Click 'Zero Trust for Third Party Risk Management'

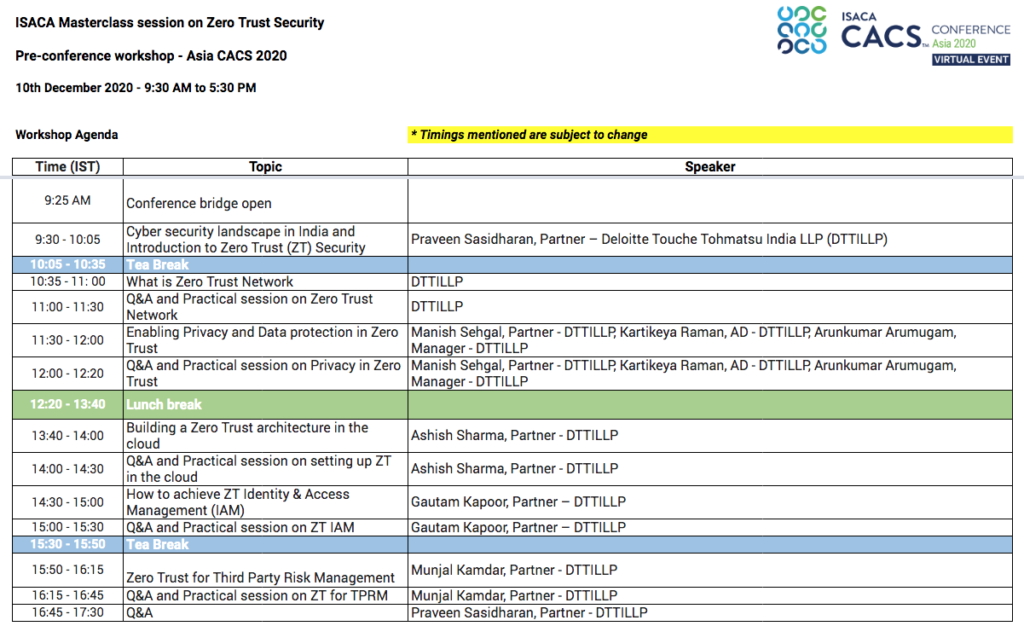pos(265,570)
